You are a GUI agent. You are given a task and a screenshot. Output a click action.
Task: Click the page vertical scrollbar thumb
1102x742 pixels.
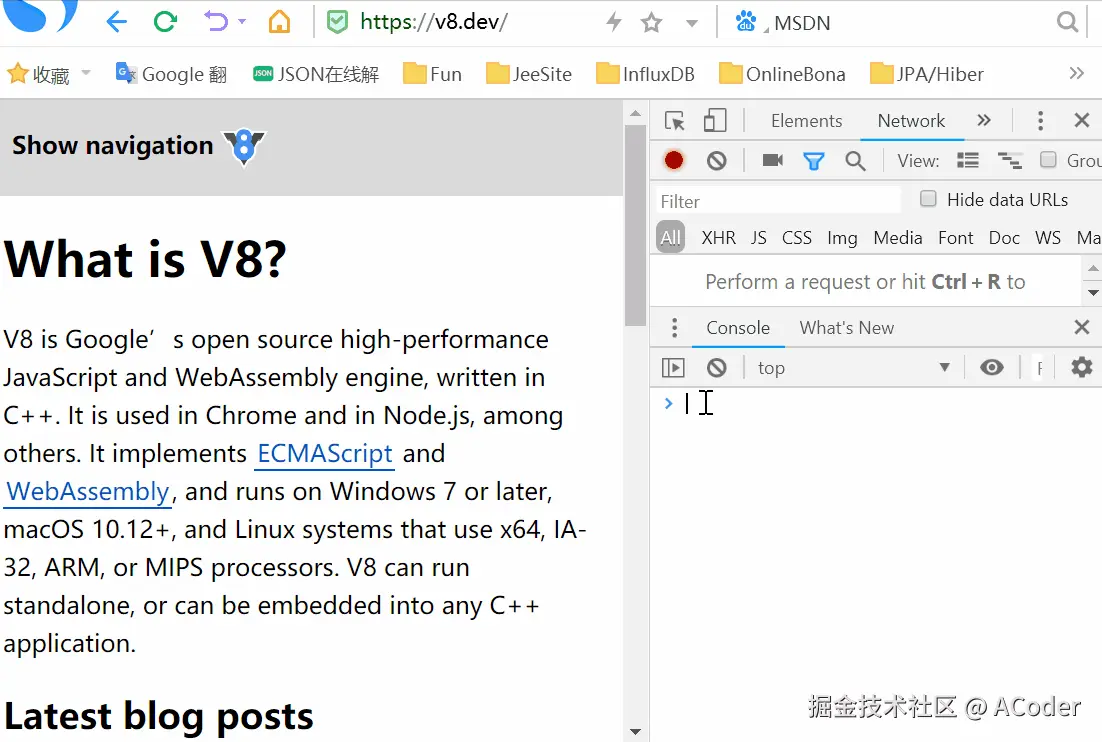(635, 226)
